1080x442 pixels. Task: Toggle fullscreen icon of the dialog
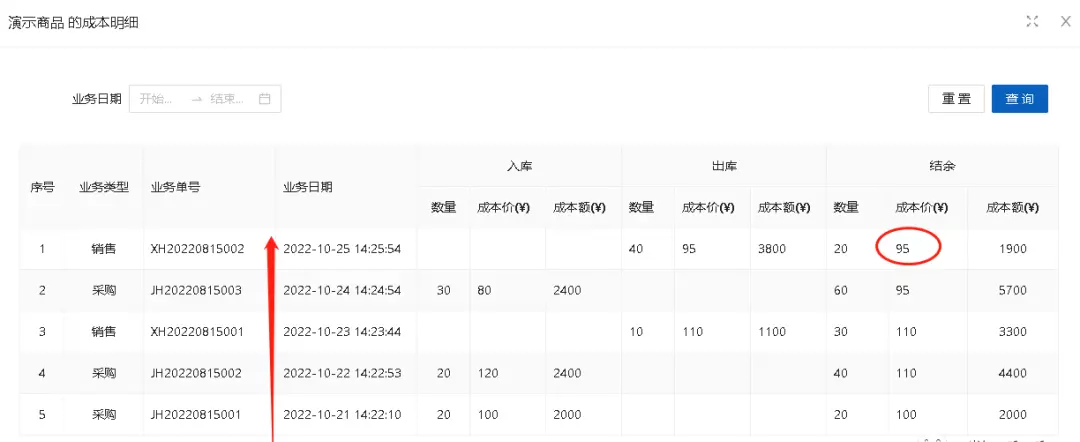tap(1032, 21)
